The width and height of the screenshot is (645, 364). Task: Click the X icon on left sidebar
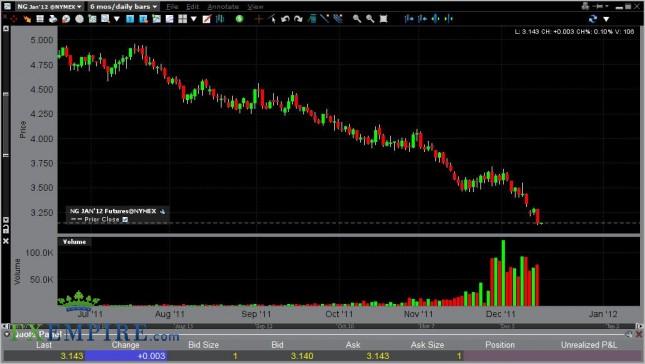[6, 241]
